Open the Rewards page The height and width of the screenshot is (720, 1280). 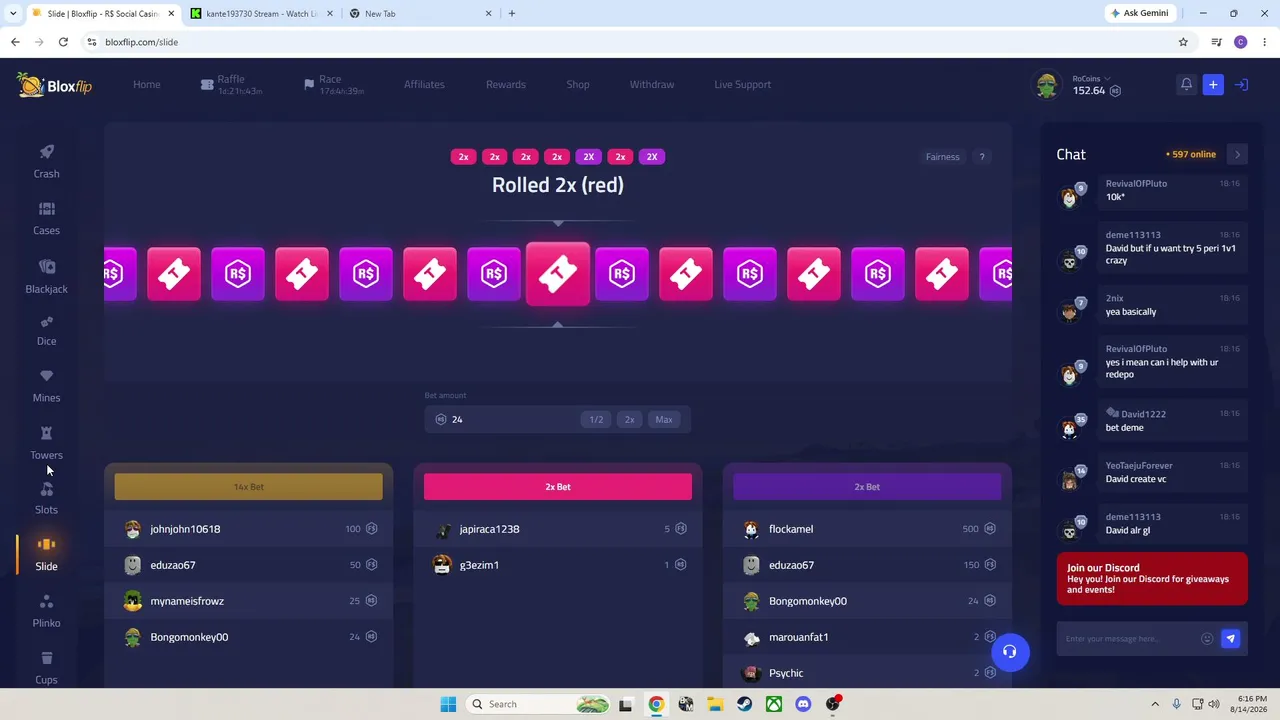(506, 85)
